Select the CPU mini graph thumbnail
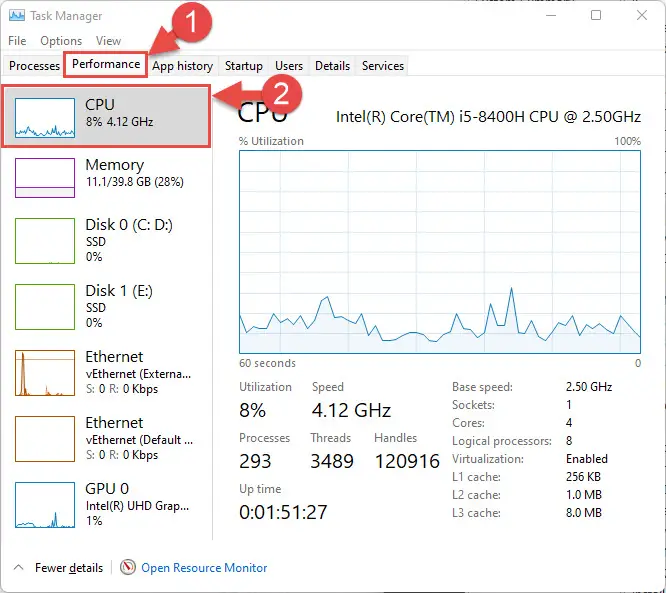The image size is (666, 593). (45, 118)
